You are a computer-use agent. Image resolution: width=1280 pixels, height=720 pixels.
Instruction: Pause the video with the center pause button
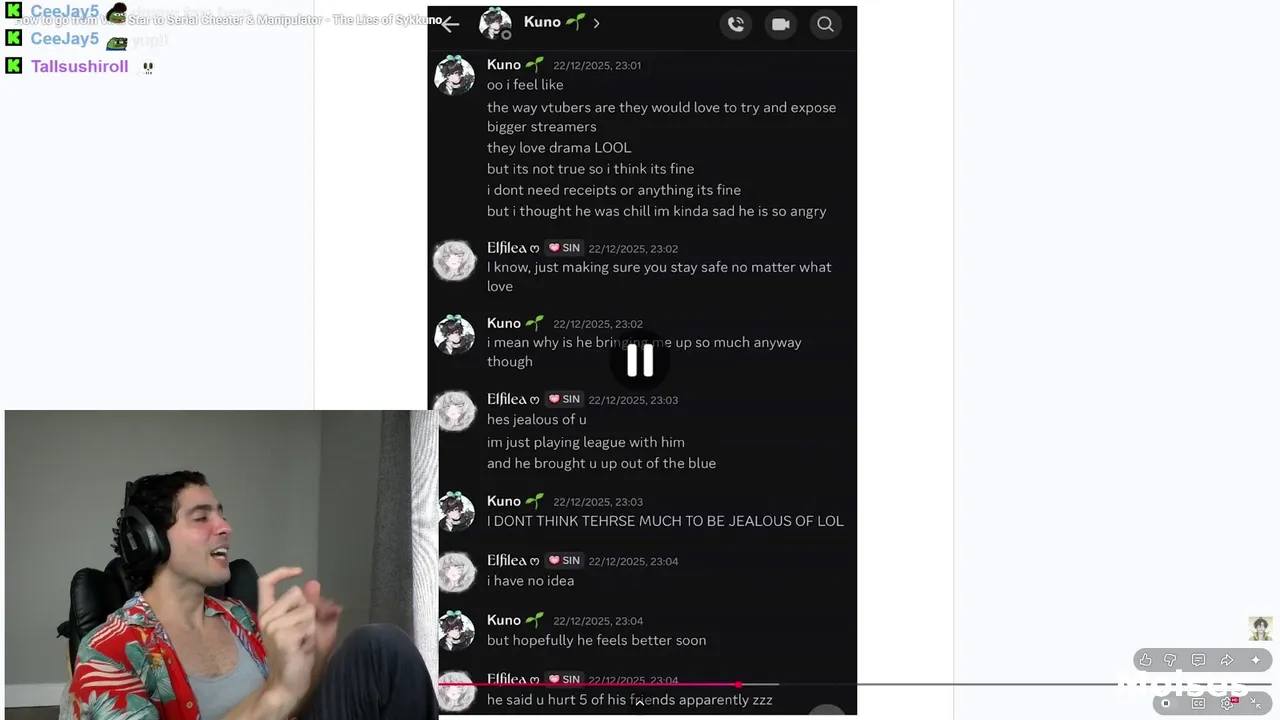(x=640, y=361)
